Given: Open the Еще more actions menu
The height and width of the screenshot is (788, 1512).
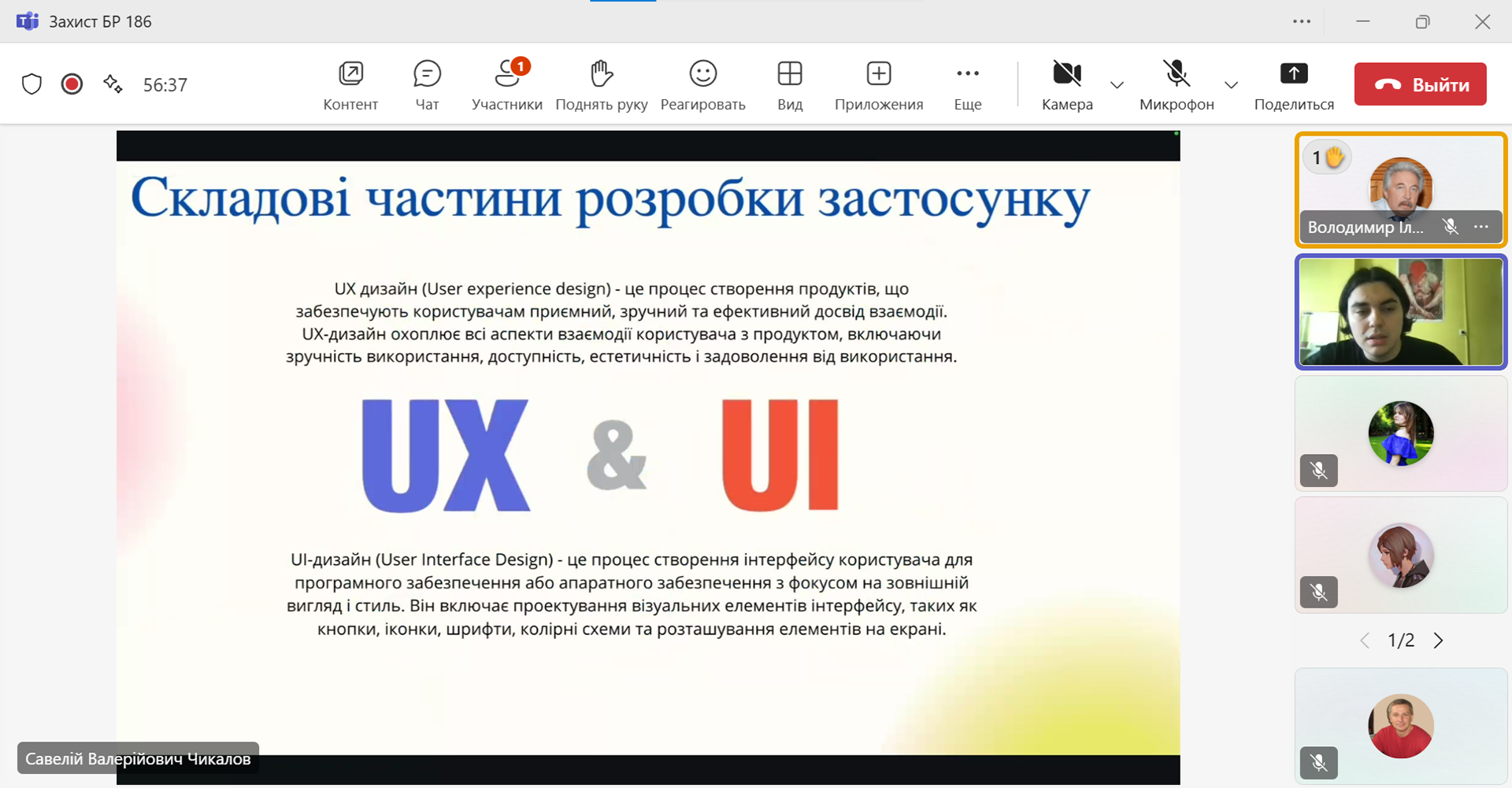Looking at the screenshot, I should click(x=968, y=84).
